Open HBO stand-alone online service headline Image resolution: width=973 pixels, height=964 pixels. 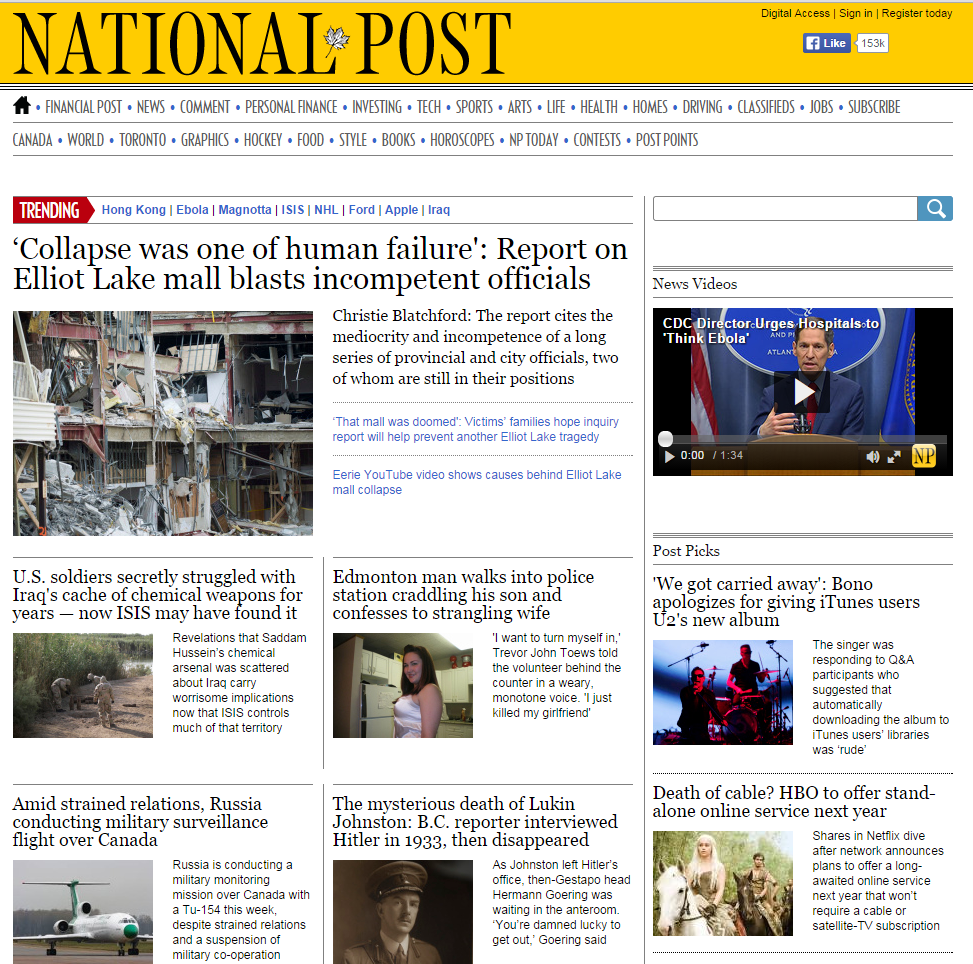pos(794,801)
